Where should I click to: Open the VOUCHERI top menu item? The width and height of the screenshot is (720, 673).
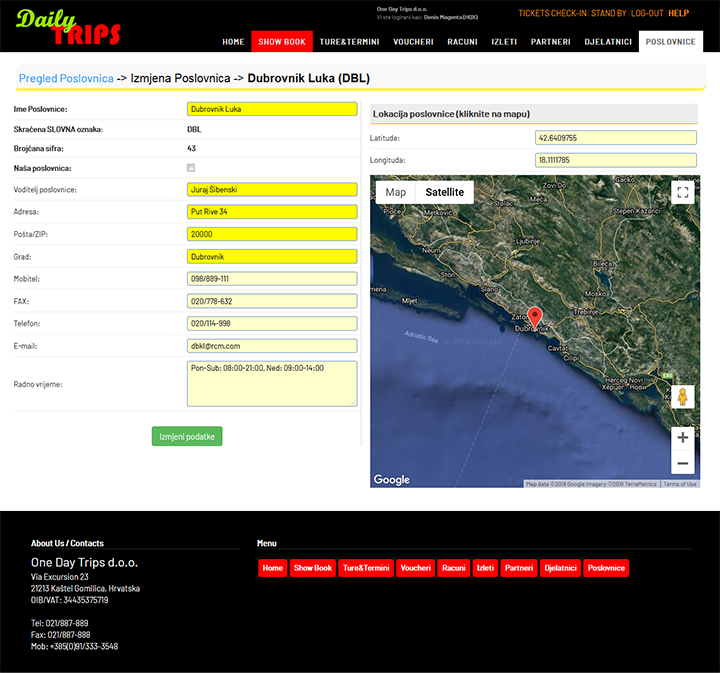point(413,42)
